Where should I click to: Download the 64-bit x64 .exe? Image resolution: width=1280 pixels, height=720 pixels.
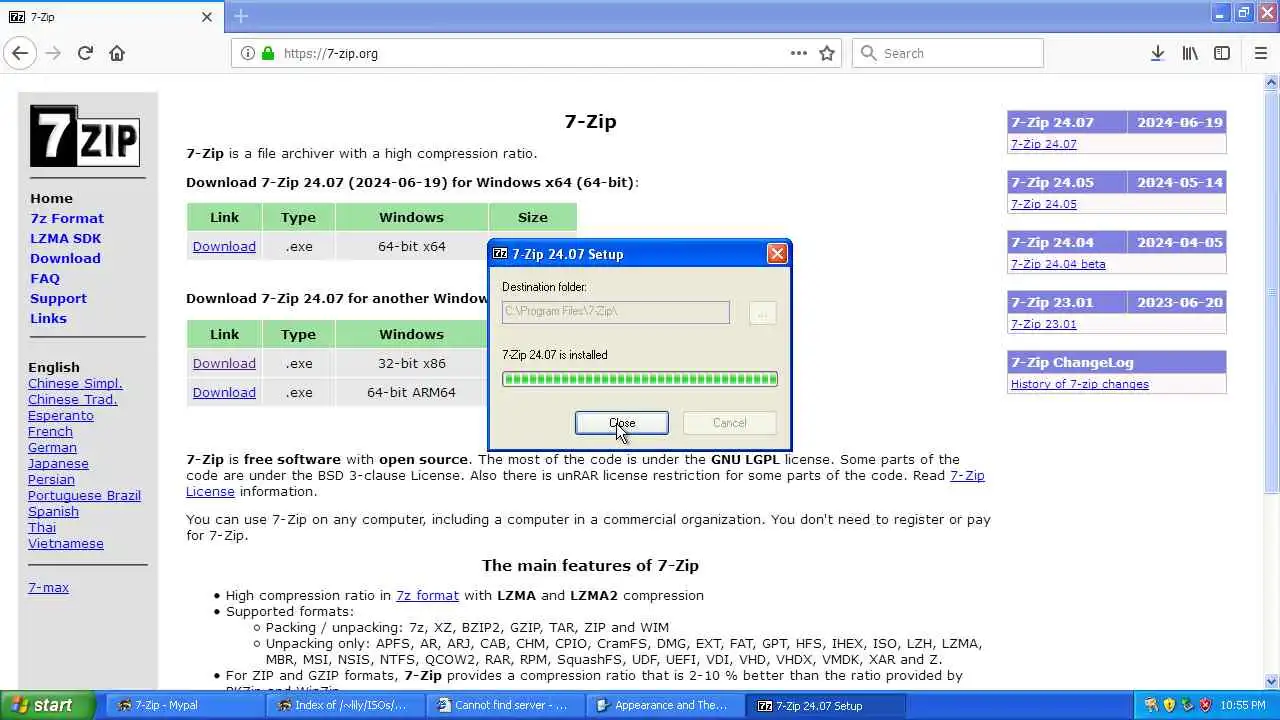point(224,246)
